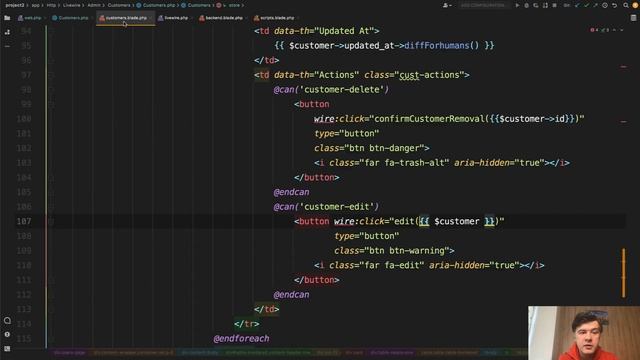640x360 pixels.
Task: Click the 'far fa-trash-alt' class text
Action: (x=404, y=163)
